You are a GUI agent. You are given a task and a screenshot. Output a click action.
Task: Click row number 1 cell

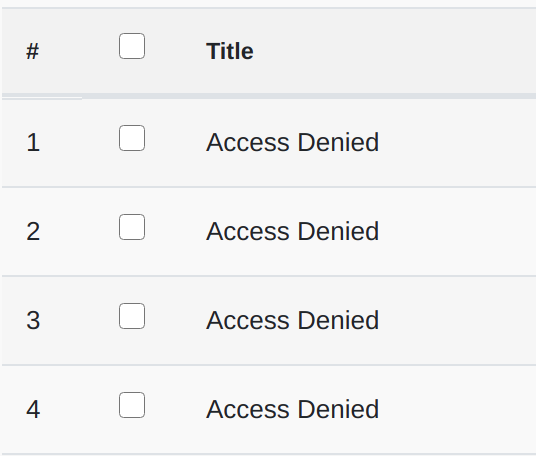pyautogui.click(x=33, y=142)
